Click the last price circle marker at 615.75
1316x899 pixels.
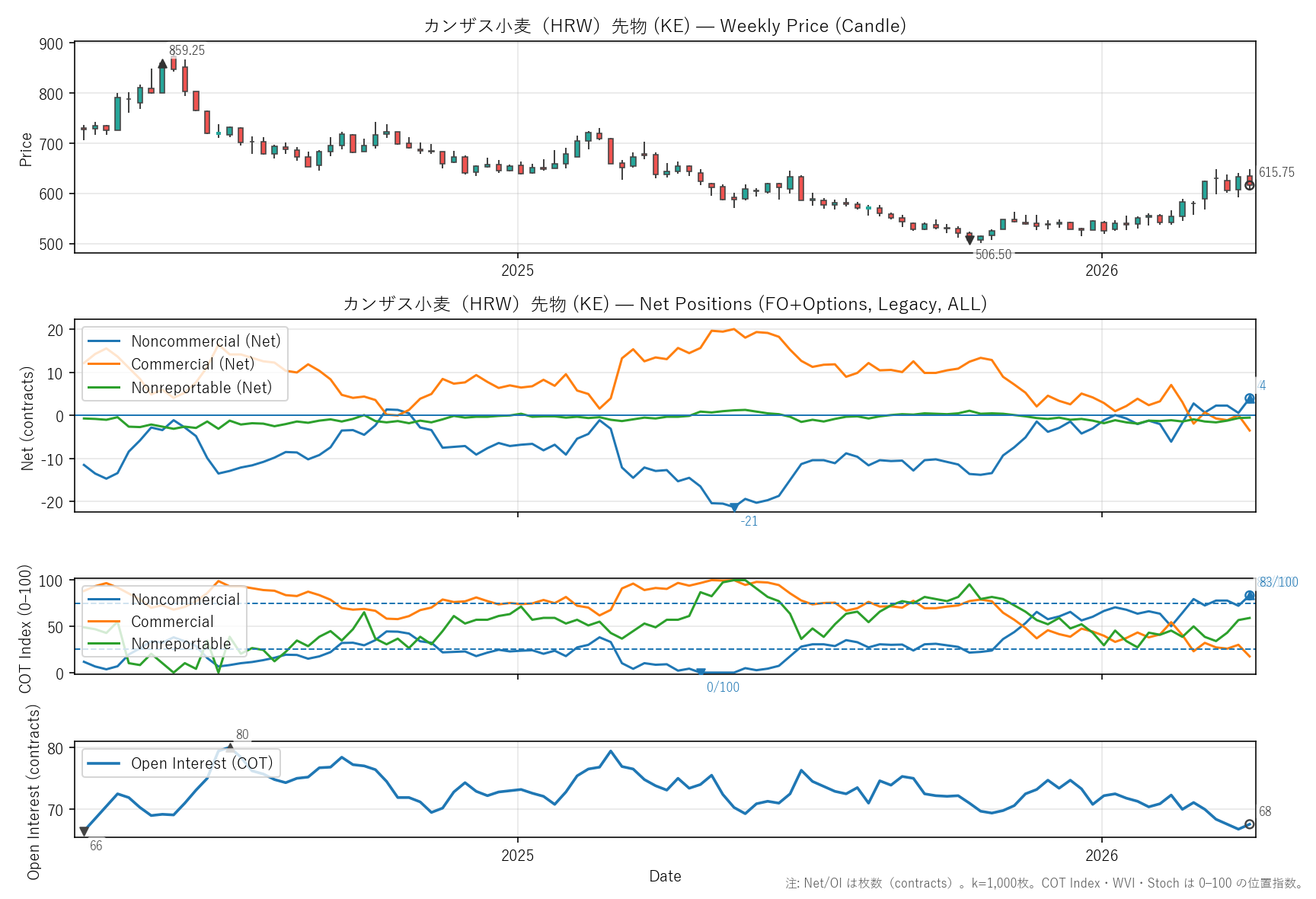[x=1249, y=185]
